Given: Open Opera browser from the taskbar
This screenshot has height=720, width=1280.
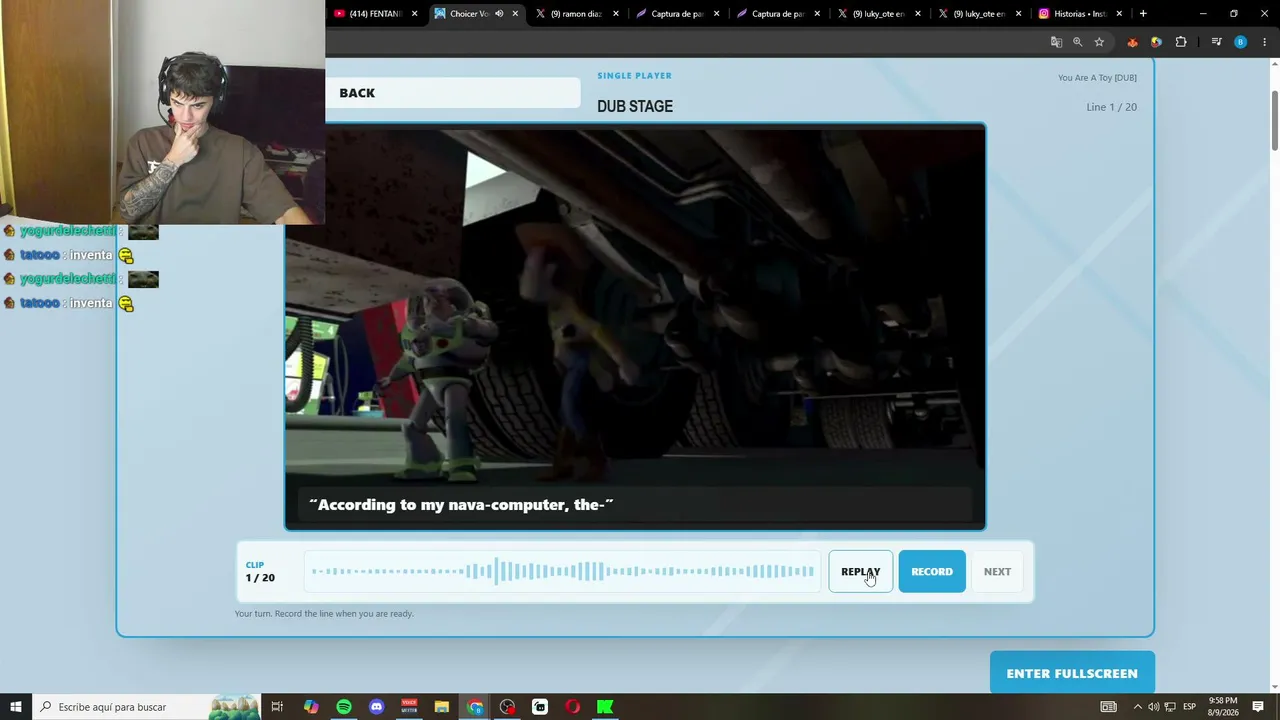Looking at the screenshot, I should 572,707.
